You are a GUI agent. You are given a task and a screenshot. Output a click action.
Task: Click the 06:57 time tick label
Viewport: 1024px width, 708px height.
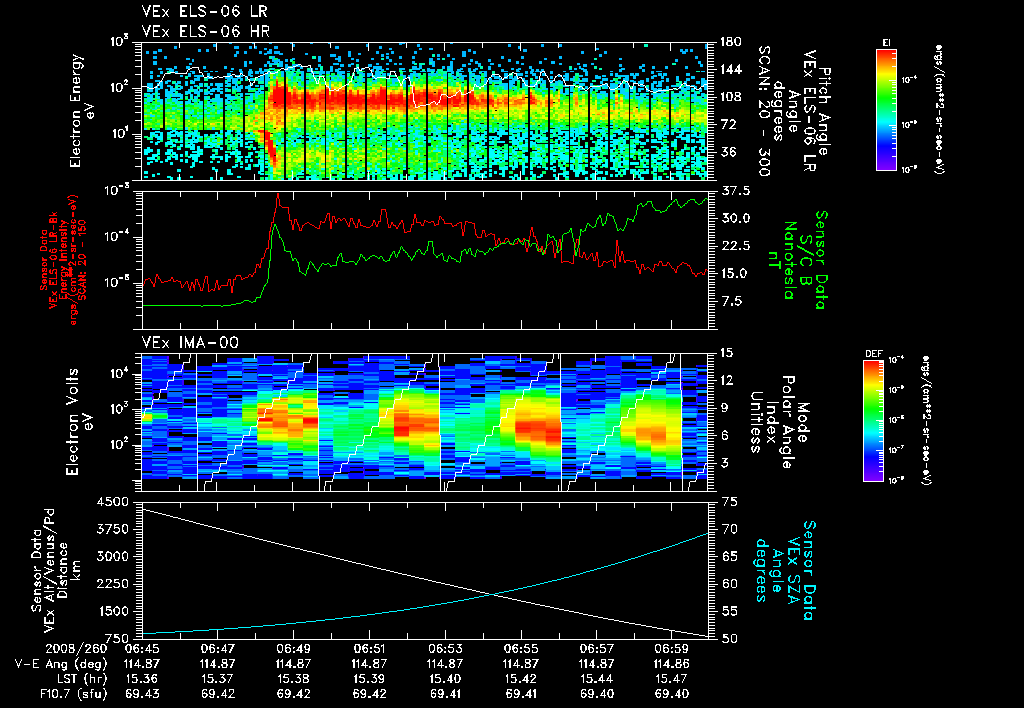[x=596, y=649]
